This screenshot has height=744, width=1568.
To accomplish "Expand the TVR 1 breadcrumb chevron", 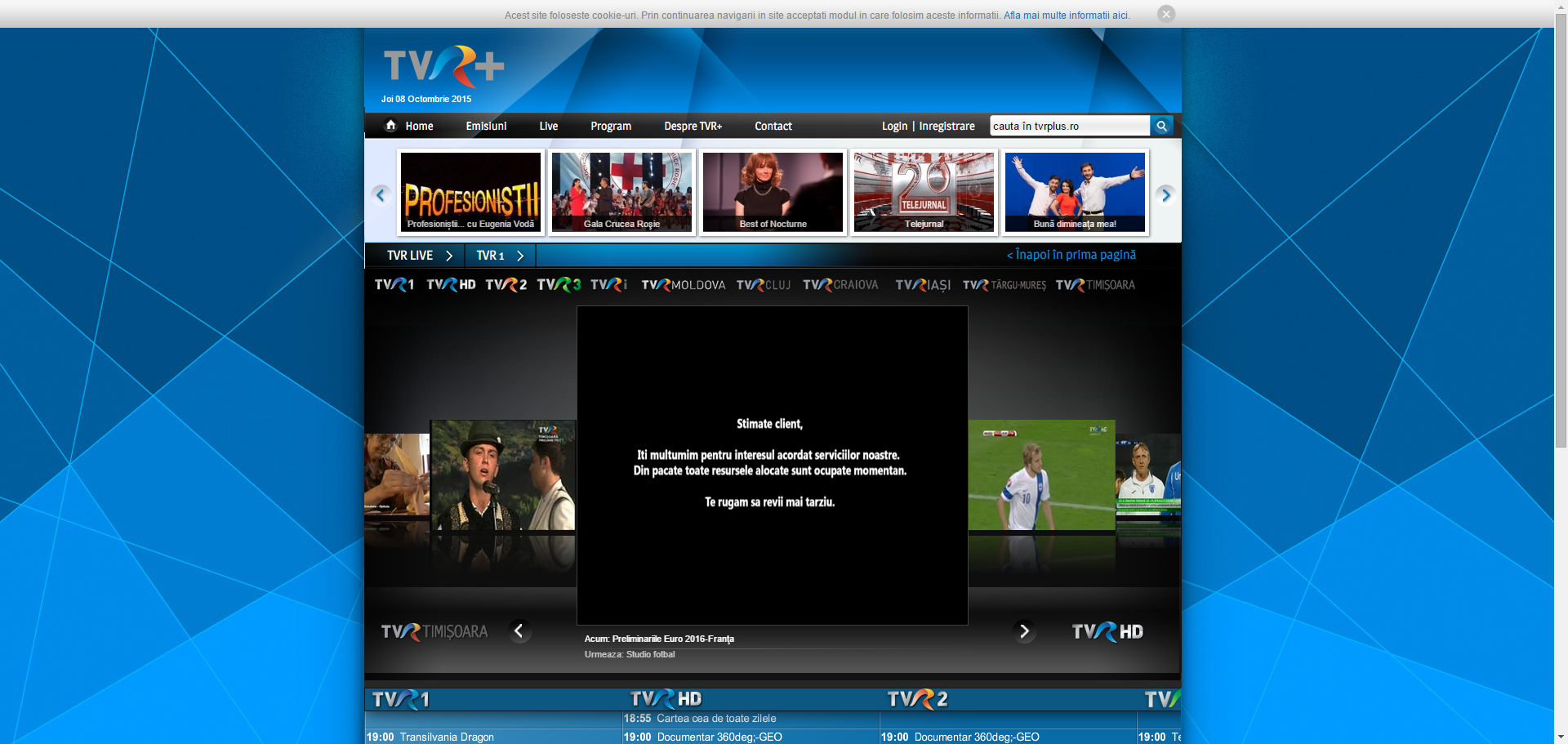I will (520, 256).
